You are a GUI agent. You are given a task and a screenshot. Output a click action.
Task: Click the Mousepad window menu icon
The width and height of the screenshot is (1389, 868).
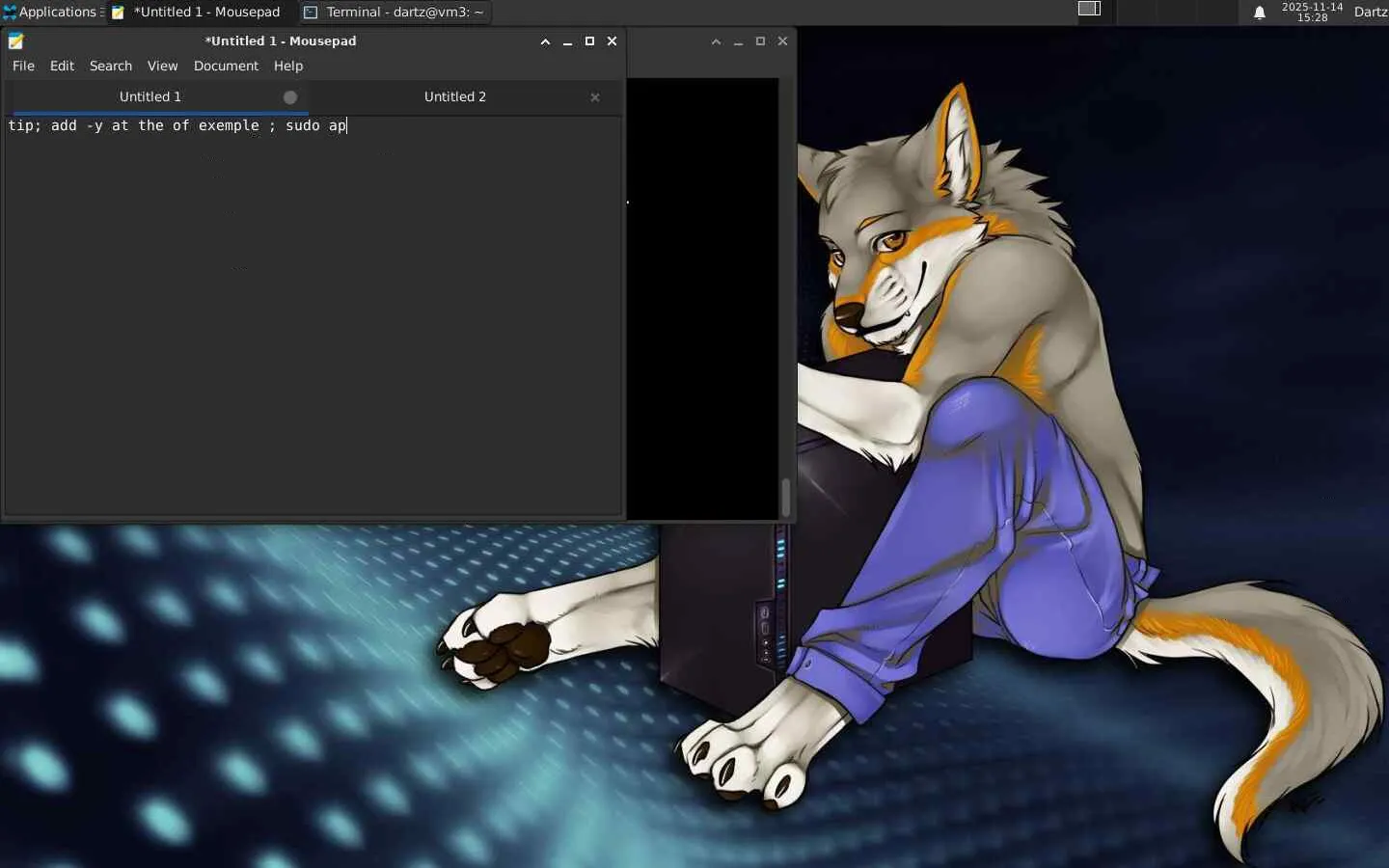pyautogui.click(x=15, y=41)
